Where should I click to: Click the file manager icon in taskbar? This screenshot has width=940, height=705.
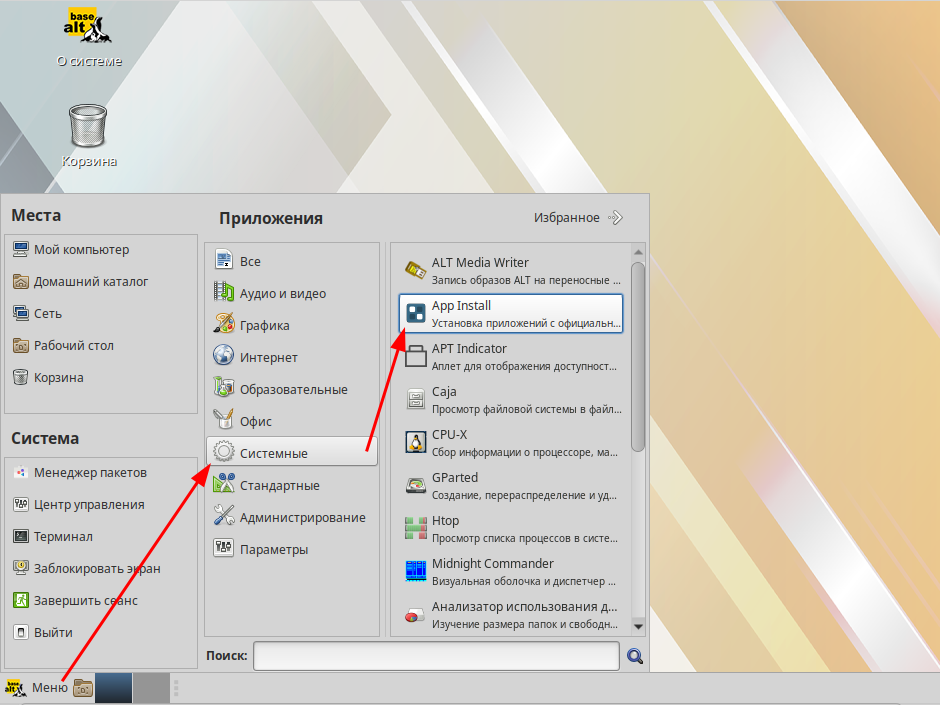tap(83, 688)
